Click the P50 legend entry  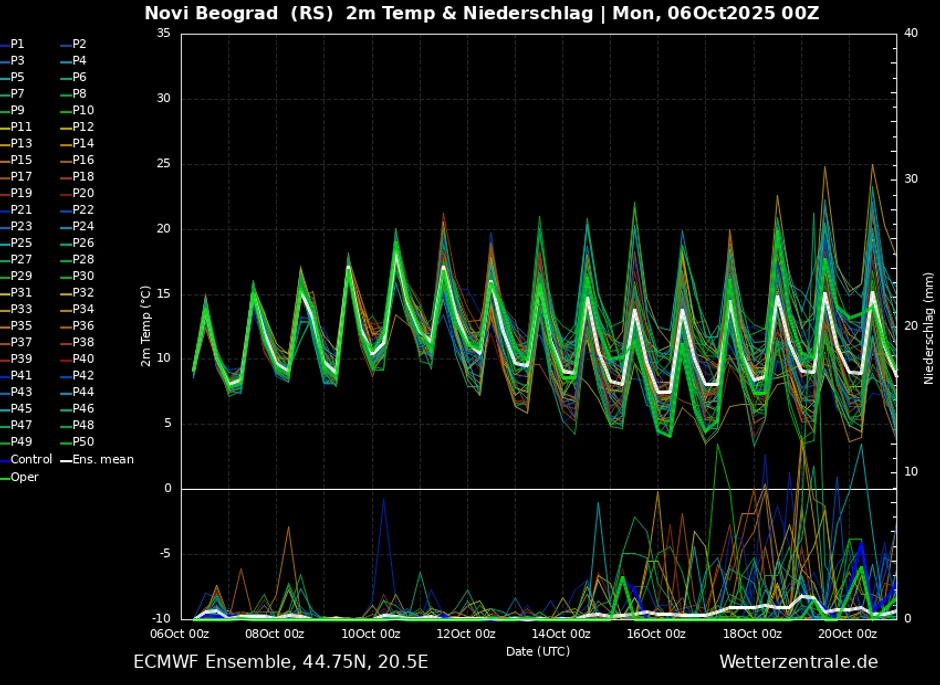coord(83,442)
